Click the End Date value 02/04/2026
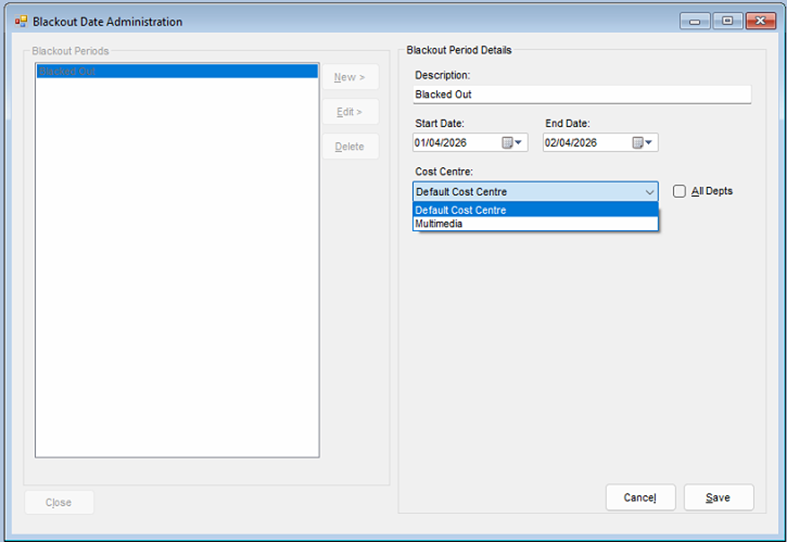 (571, 143)
